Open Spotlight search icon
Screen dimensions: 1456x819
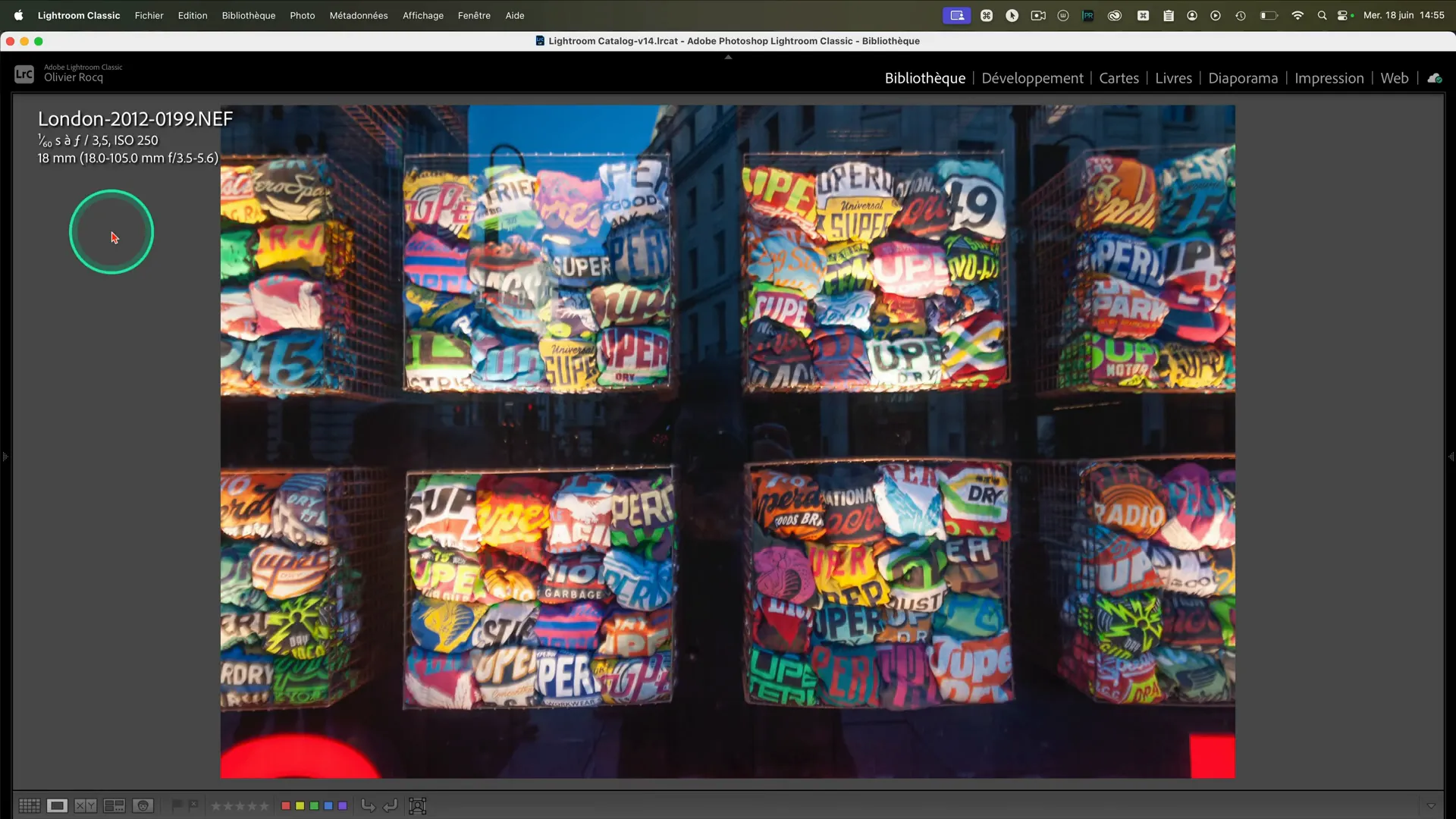pos(1322,15)
